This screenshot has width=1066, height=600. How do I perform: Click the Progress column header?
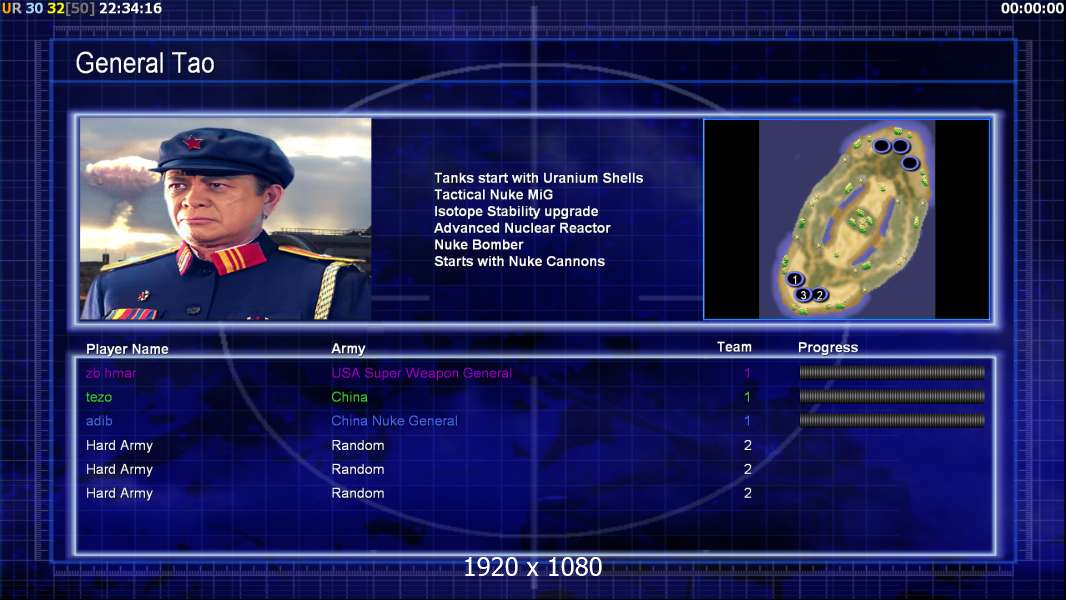[x=827, y=347]
